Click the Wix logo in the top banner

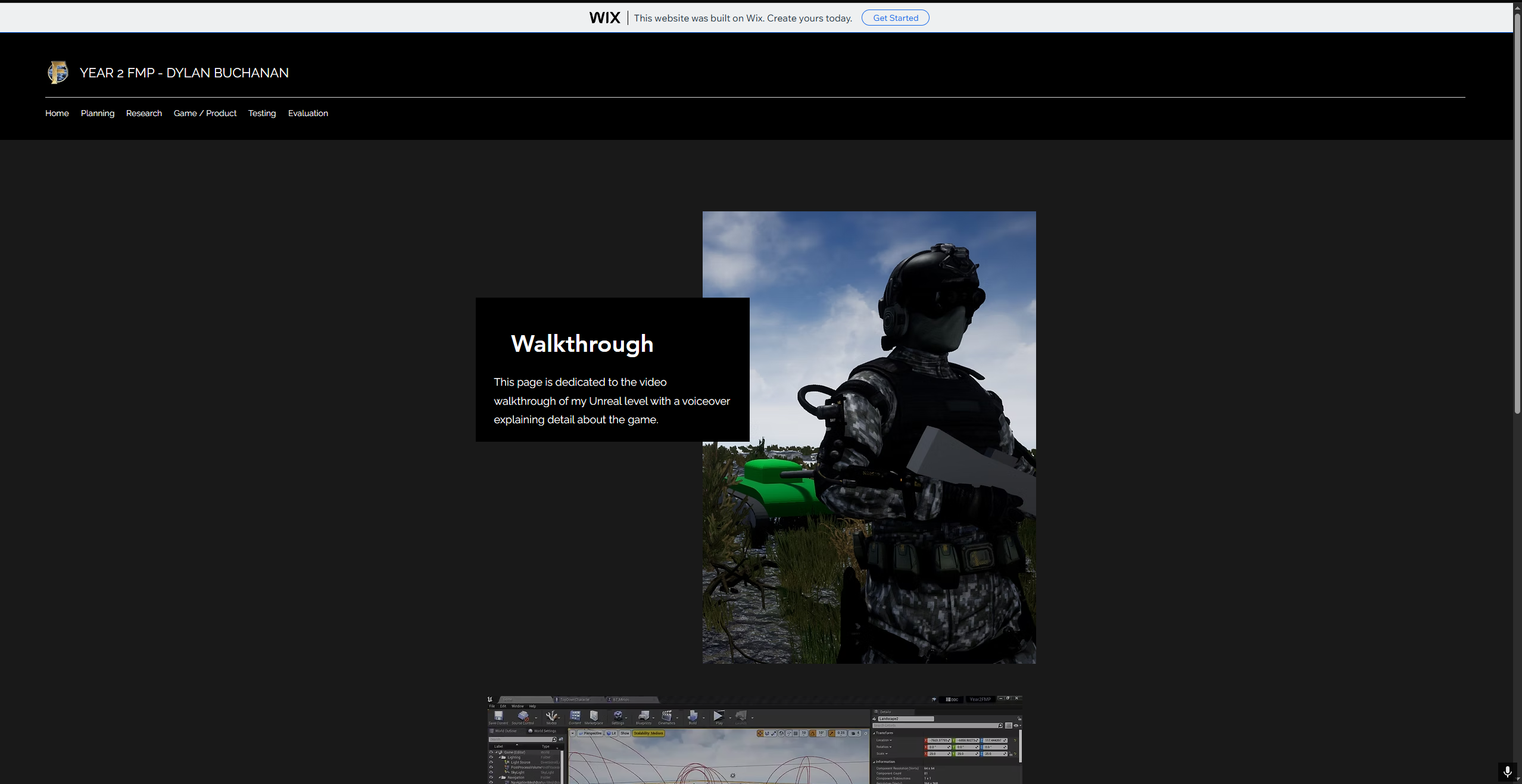[604, 18]
